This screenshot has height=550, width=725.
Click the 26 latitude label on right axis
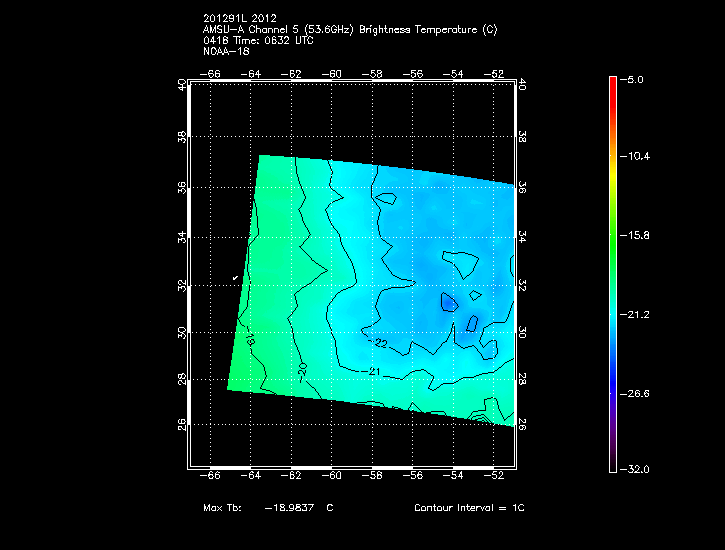523,424
